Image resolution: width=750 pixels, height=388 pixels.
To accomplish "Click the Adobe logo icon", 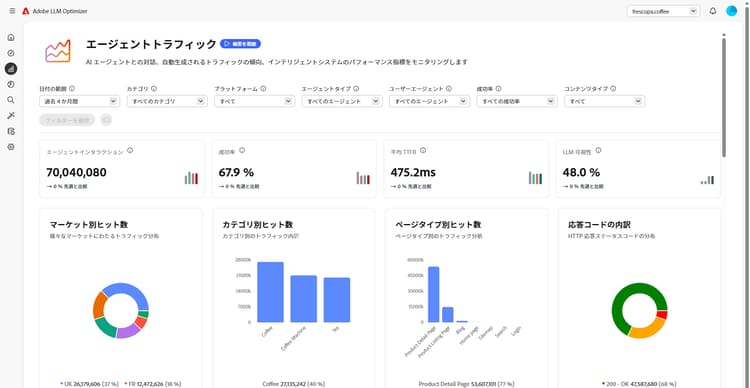I will pos(26,11).
